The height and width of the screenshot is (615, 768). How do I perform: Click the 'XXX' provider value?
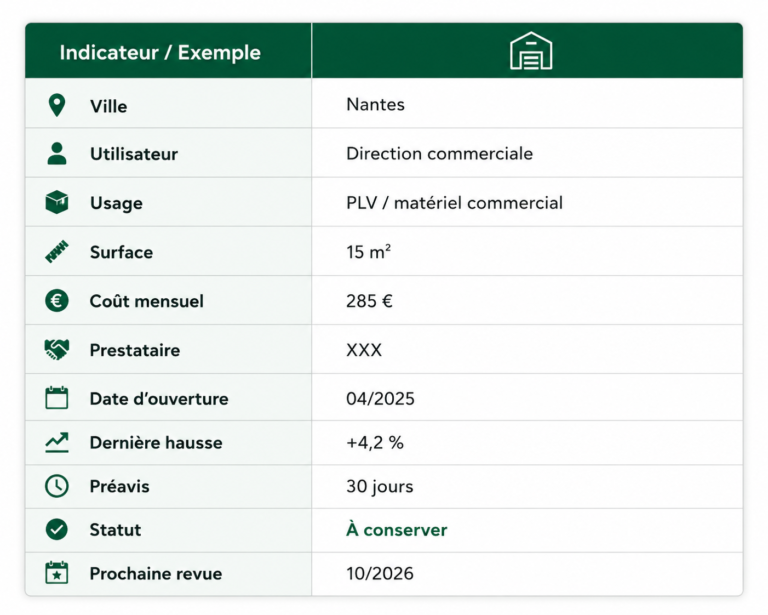364,350
